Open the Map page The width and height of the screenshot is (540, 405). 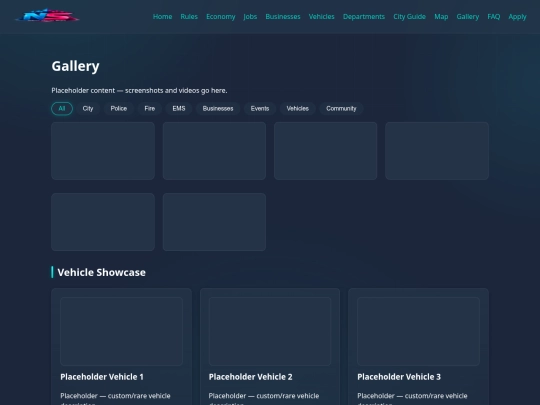tap(441, 17)
